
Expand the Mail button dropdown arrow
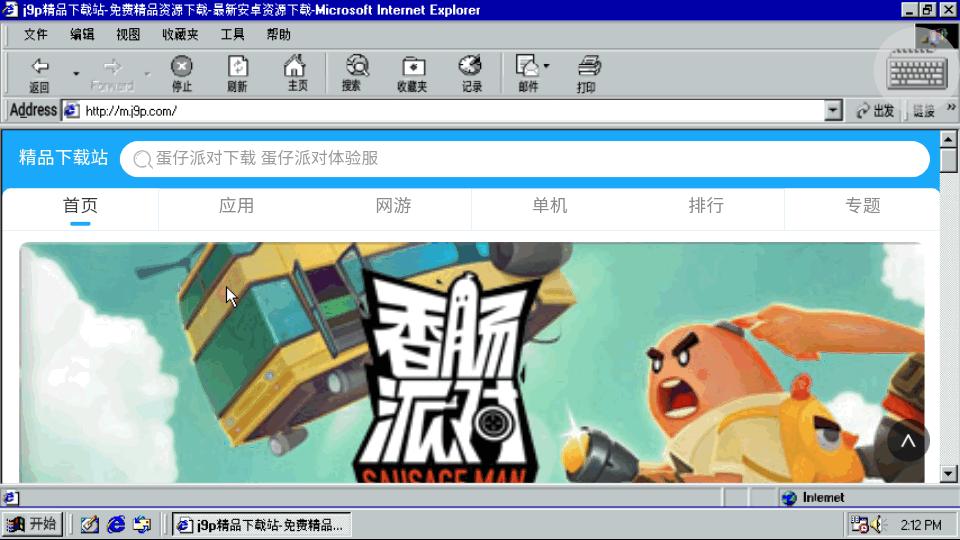pyautogui.click(x=546, y=67)
